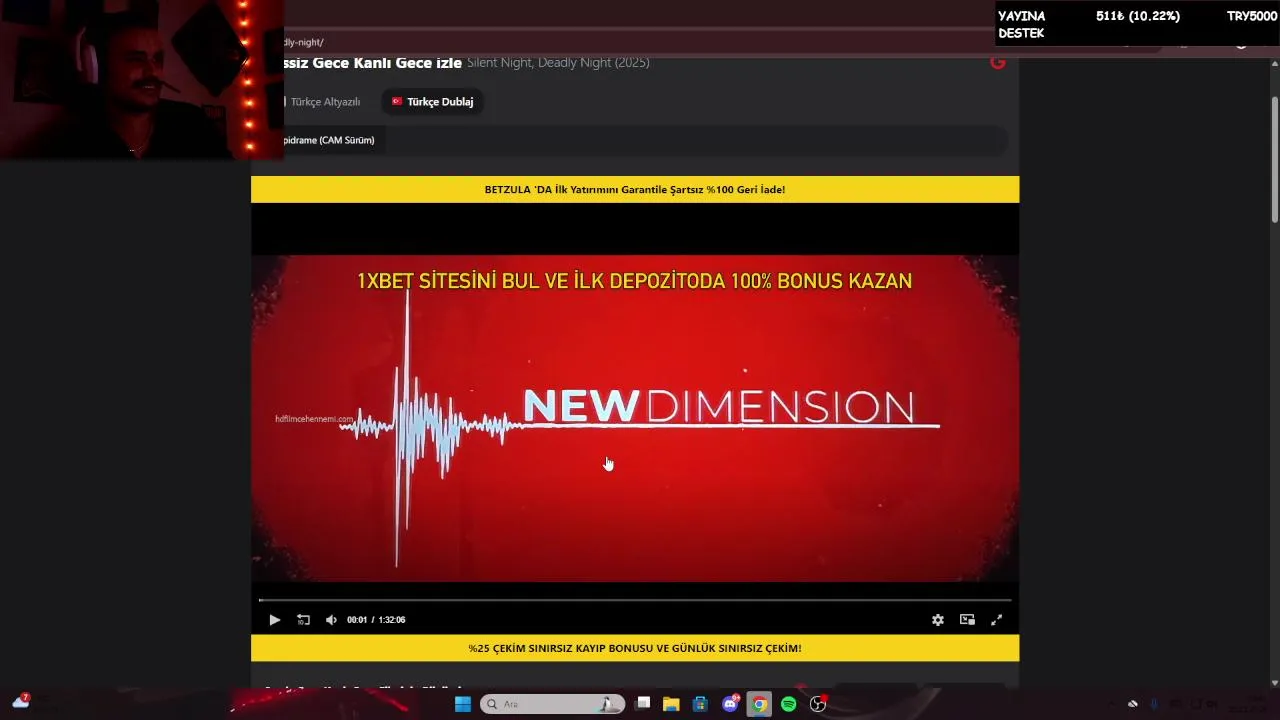The image size is (1280, 720).
Task: Play the video with the play button
Action: coord(275,620)
